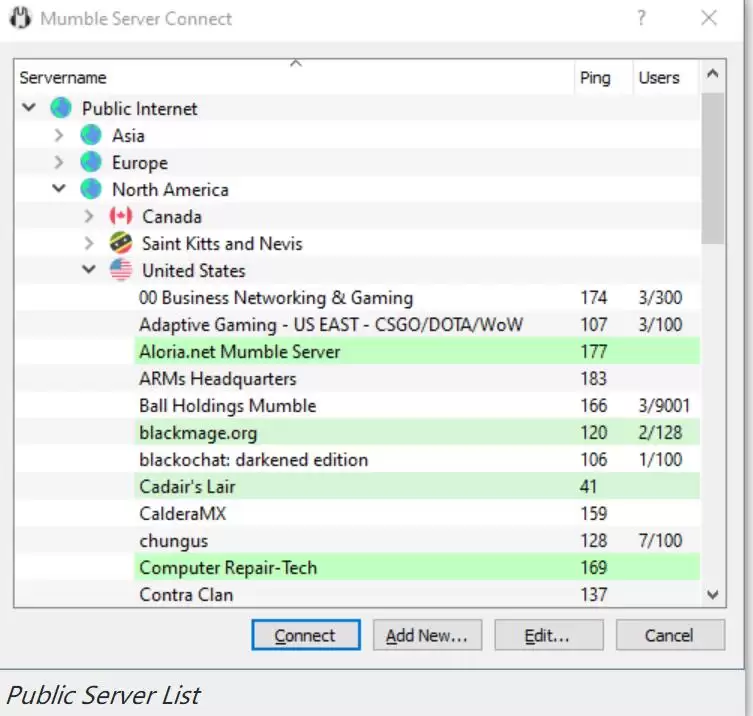Click the Connect button

[306, 635]
